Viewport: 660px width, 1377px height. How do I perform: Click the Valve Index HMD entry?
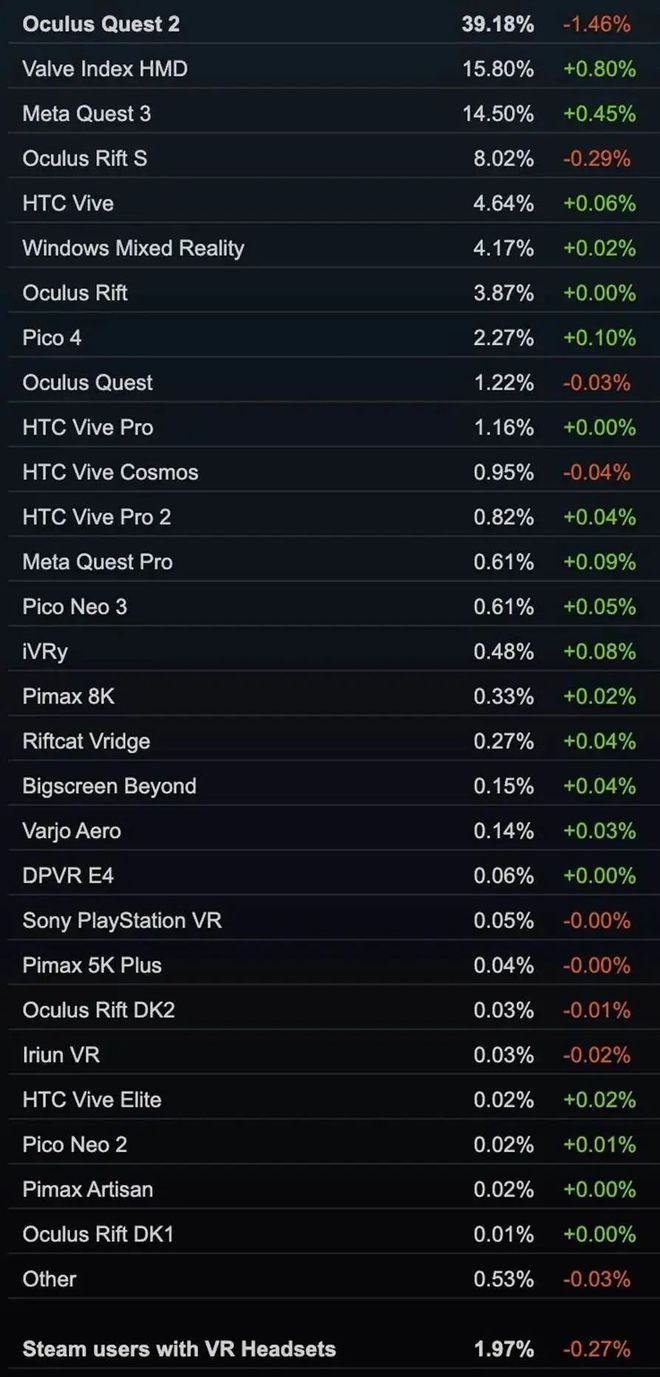pyautogui.click(x=330, y=68)
